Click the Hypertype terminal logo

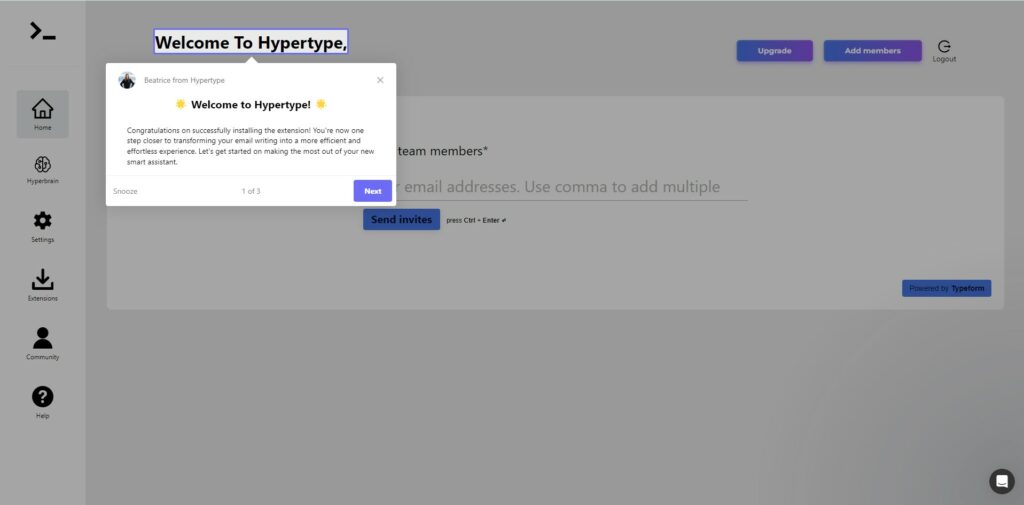click(42, 31)
